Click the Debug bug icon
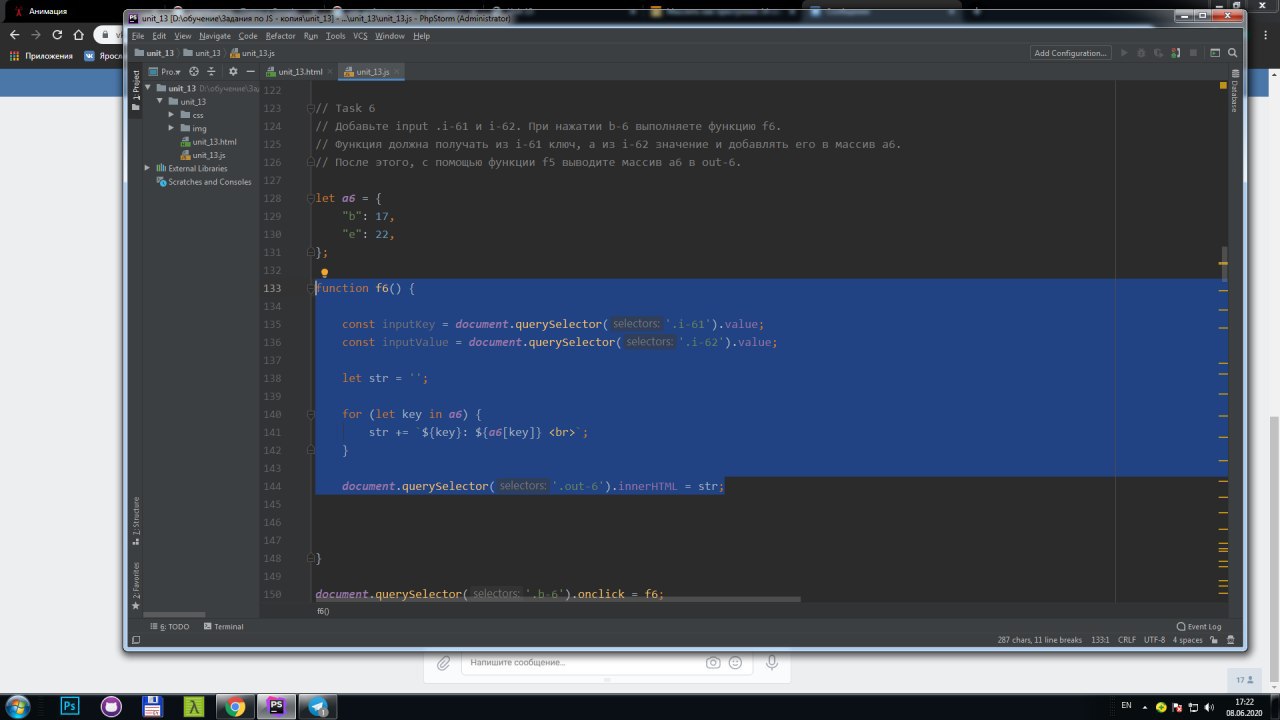The width and height of the screenshot is (1280, 720). click(x=1139, y=53)
